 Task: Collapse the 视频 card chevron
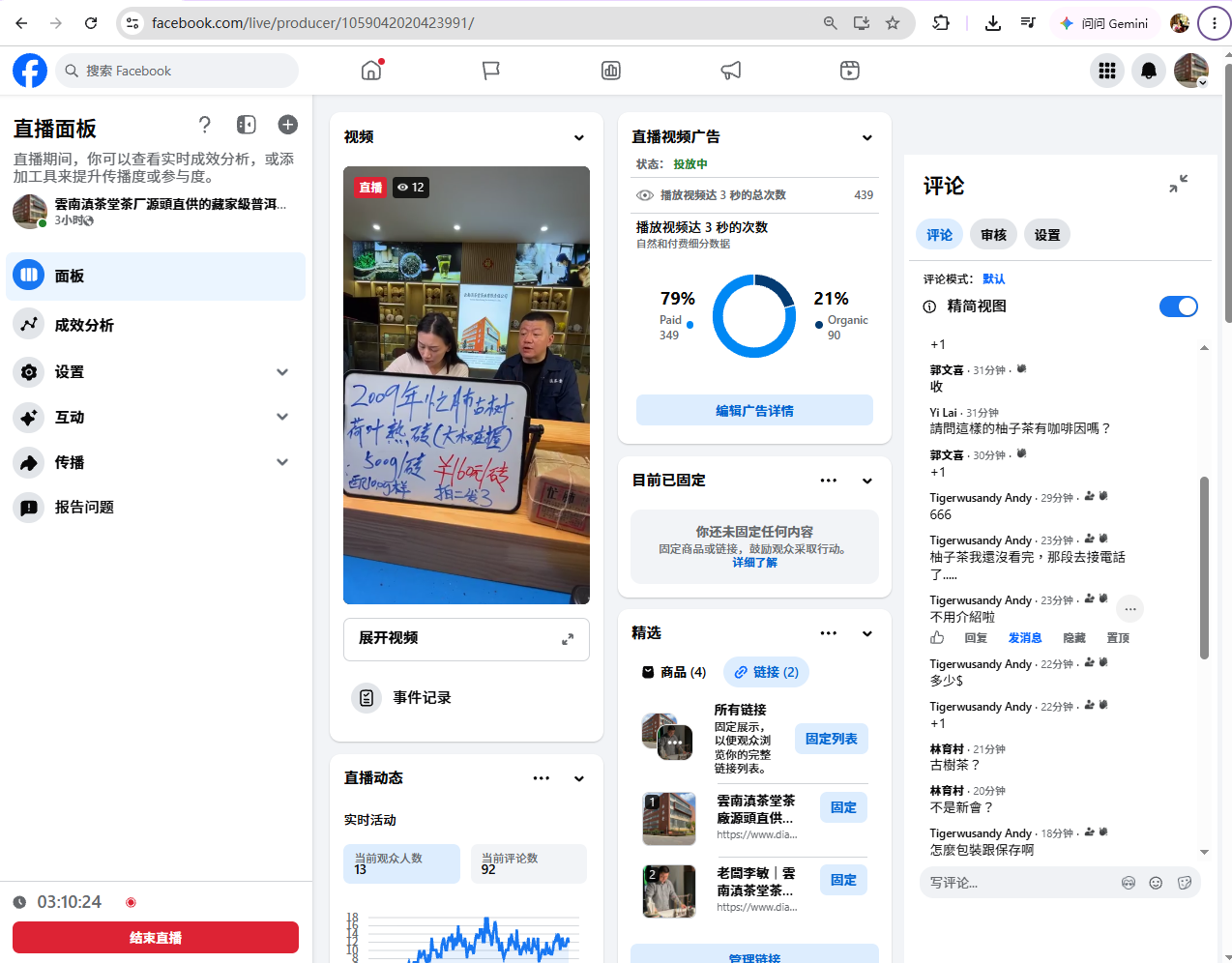579,137
